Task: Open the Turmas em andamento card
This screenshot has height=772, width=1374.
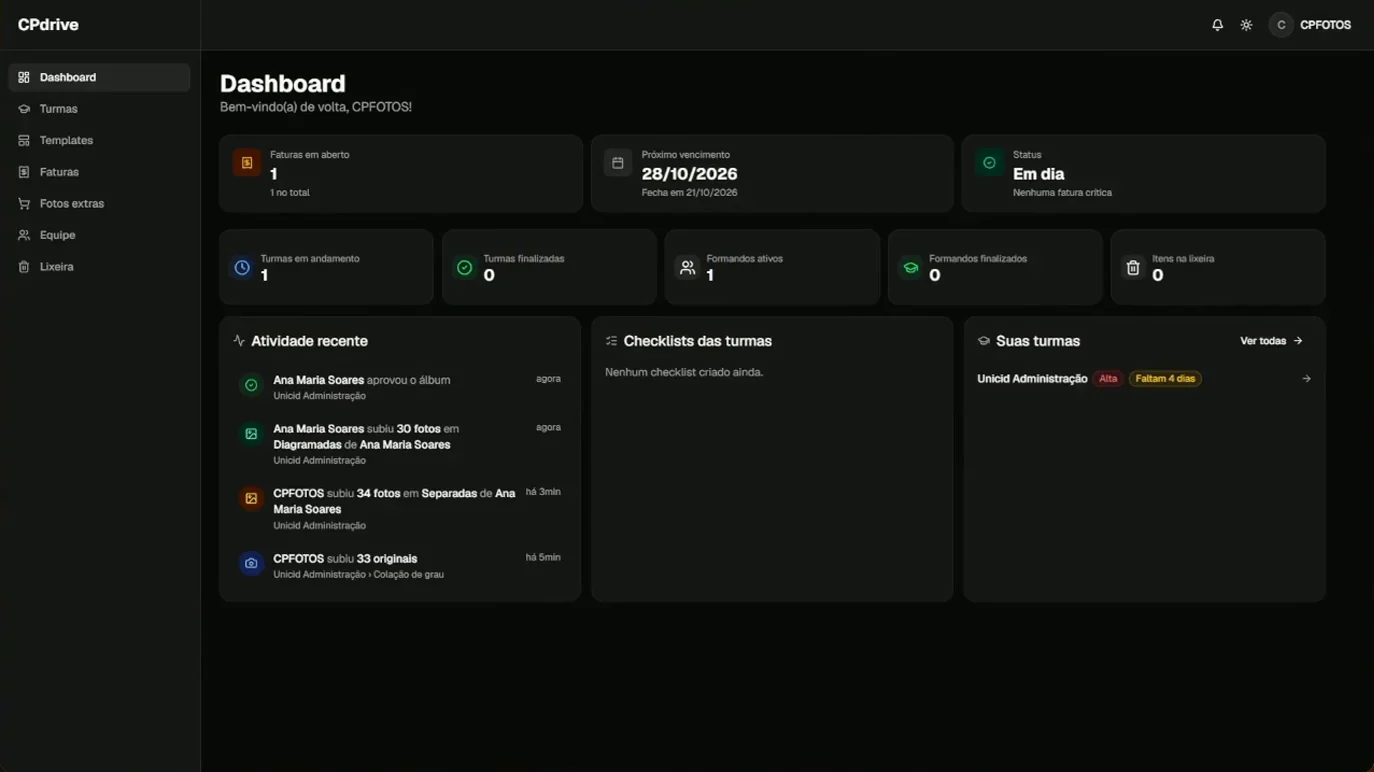Action: coord(326,267)
